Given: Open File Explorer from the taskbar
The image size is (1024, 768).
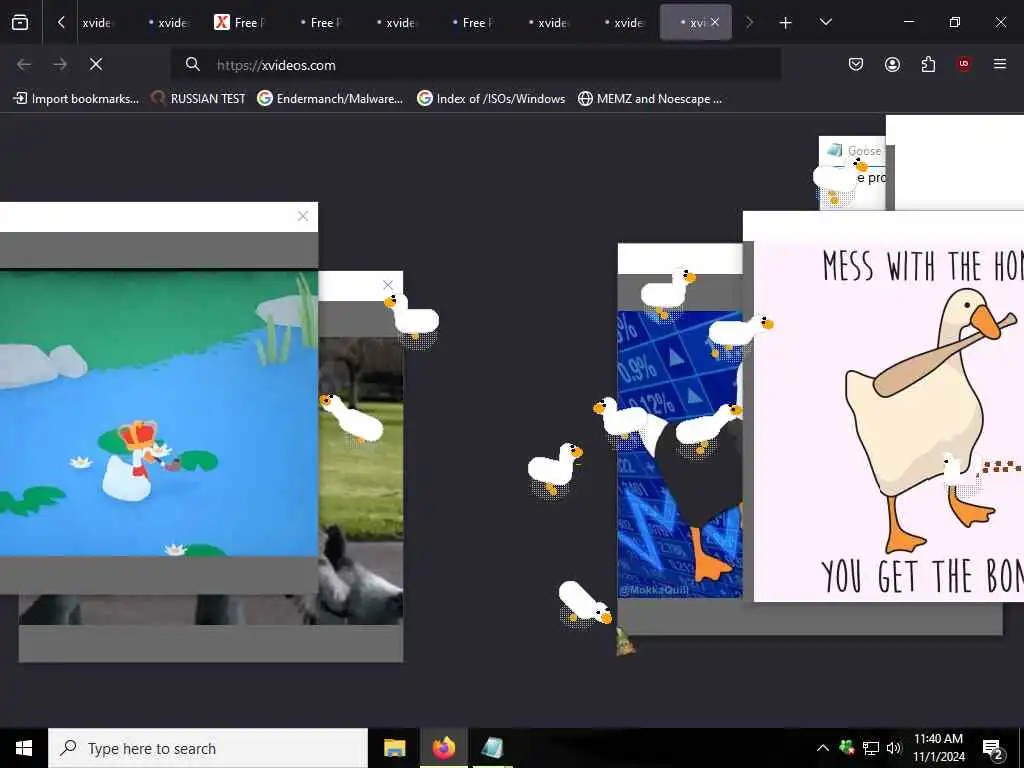Looking at the screenshot, I should (x=394, y=748).
